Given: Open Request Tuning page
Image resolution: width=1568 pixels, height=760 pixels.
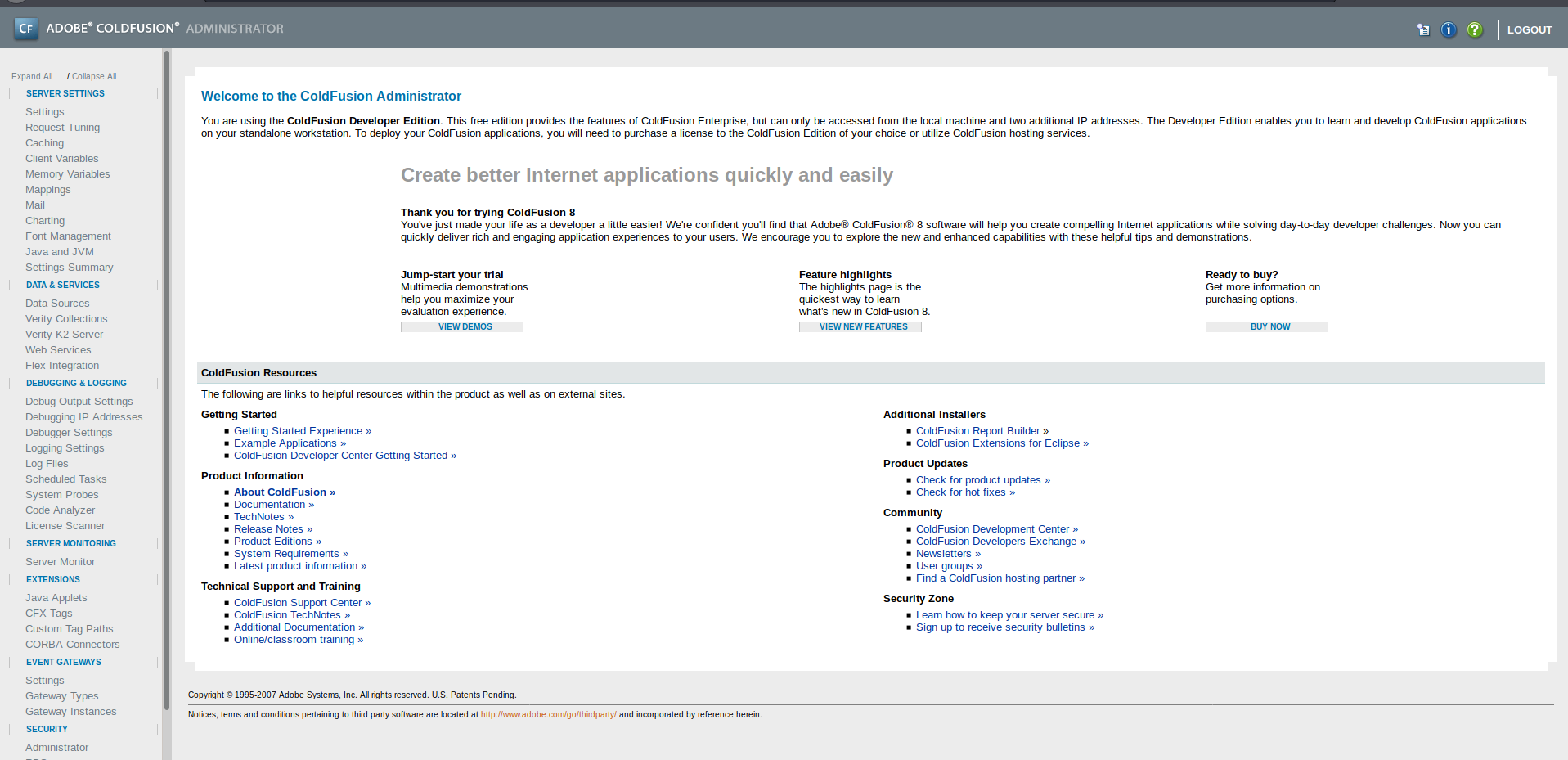Looking at the screenshot, I should pos(62,128).
